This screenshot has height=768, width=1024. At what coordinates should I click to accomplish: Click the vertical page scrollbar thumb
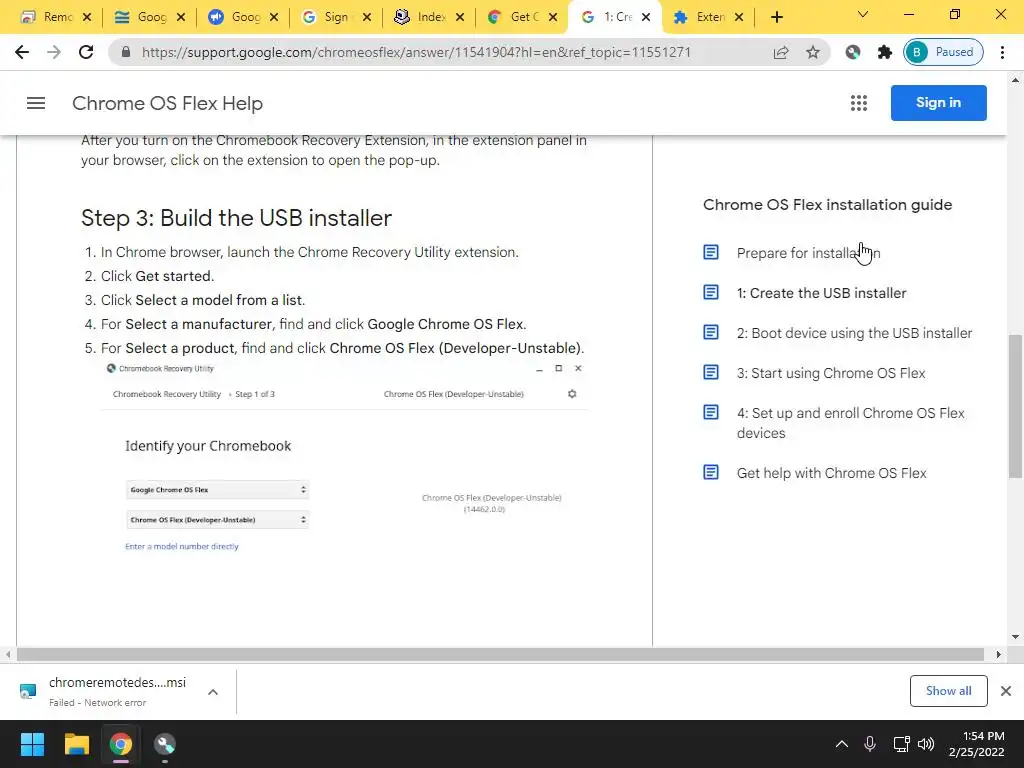[1016, 406]
